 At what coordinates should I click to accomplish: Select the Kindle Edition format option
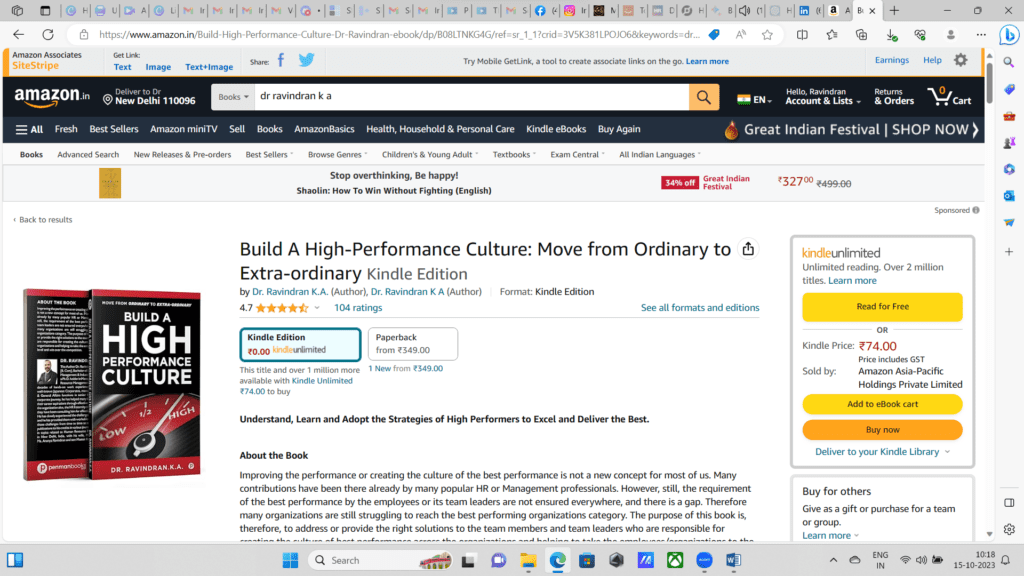pos(300,344)
